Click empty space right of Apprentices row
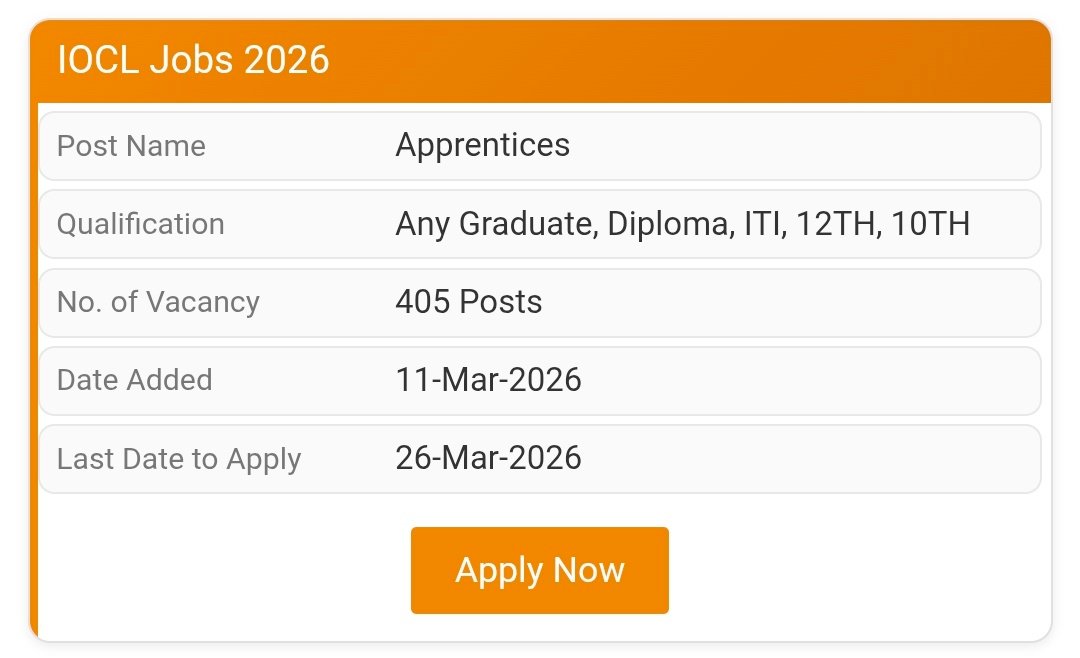 pos(800,146)
